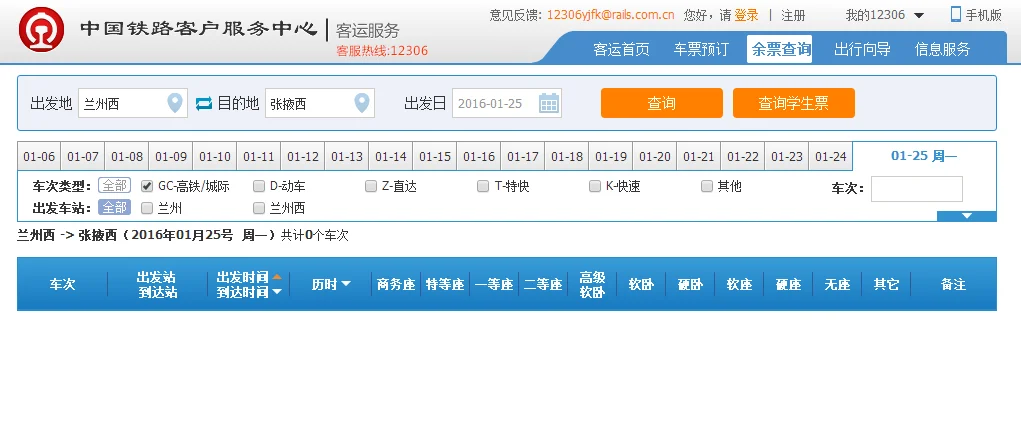
Task: Click the 登录 login link
Action: click(746, 15)
